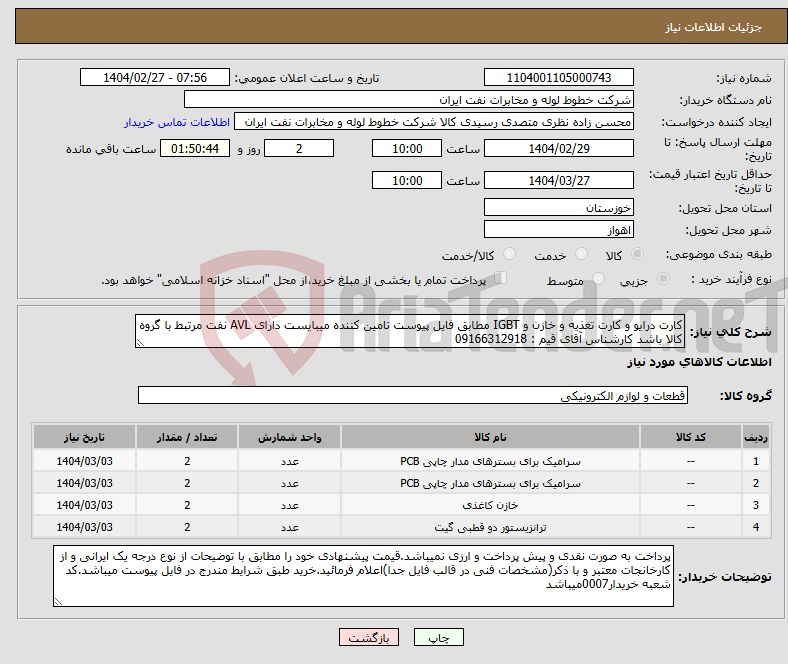This screenshot has width=788, height=664.
Task: Click the کد کالا column header
Action: [x=691, y=437]
